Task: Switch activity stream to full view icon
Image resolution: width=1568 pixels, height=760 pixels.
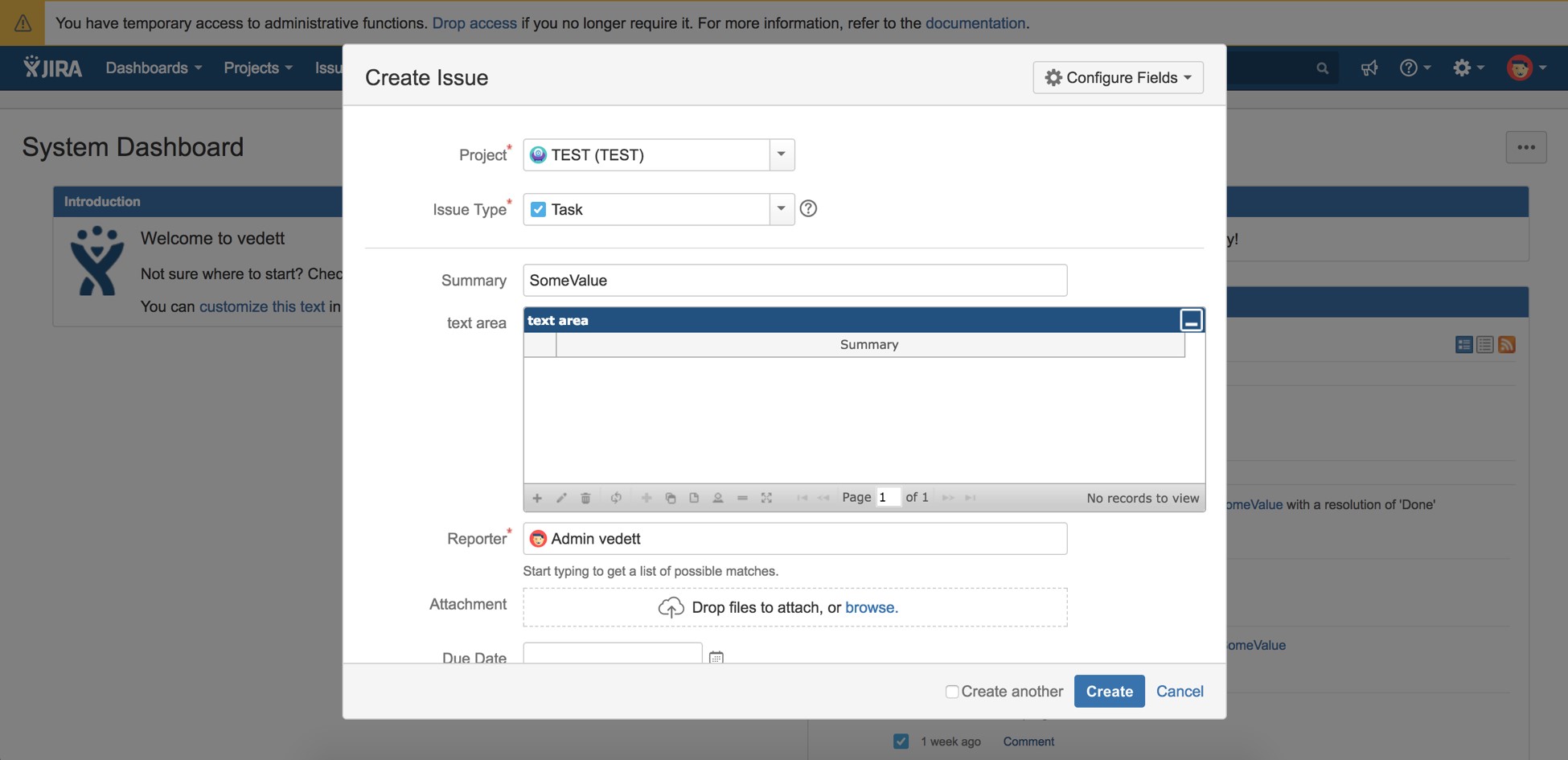Action: pyautogui.click(x=1464, y=345)
